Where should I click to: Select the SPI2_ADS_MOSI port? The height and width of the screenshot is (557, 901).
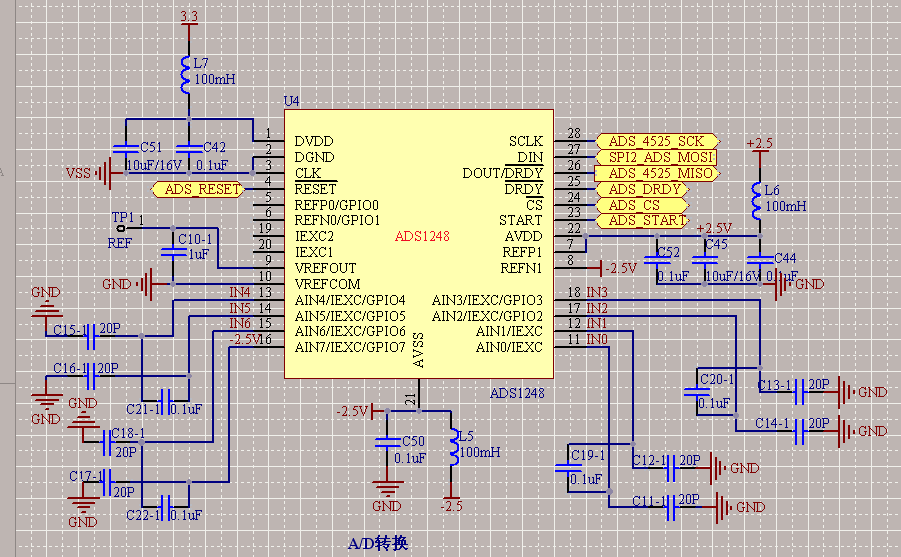(657, 157)
